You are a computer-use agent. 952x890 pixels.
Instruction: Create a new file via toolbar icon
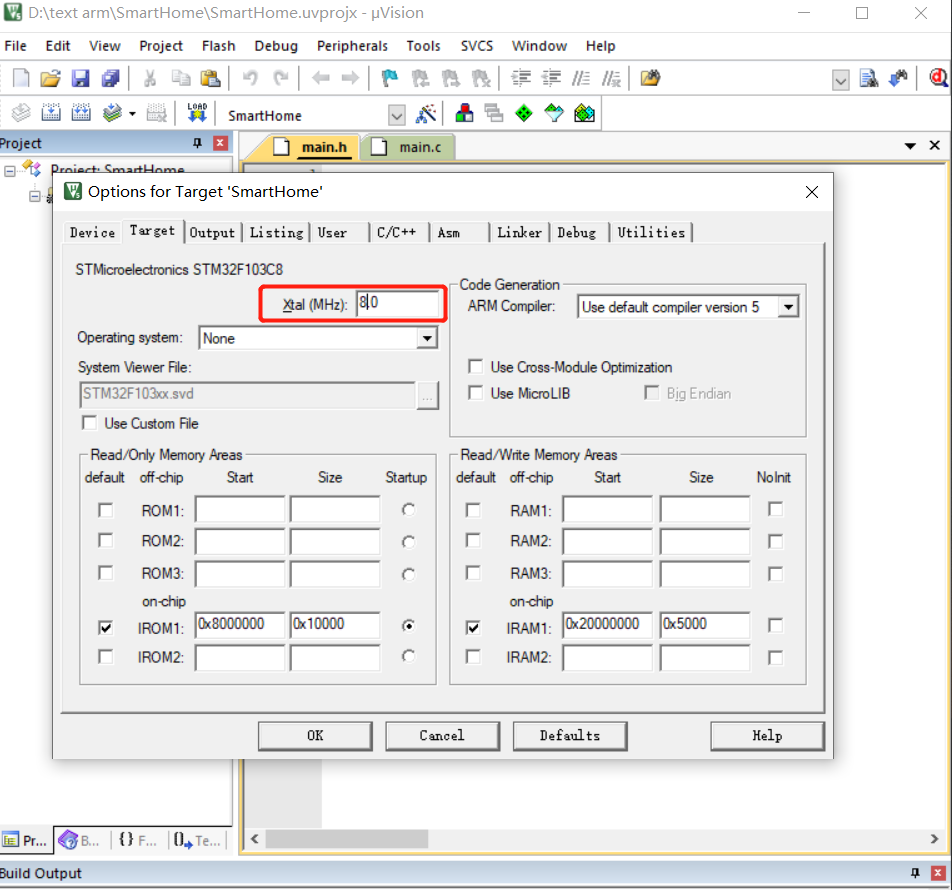tap(21, 78)
